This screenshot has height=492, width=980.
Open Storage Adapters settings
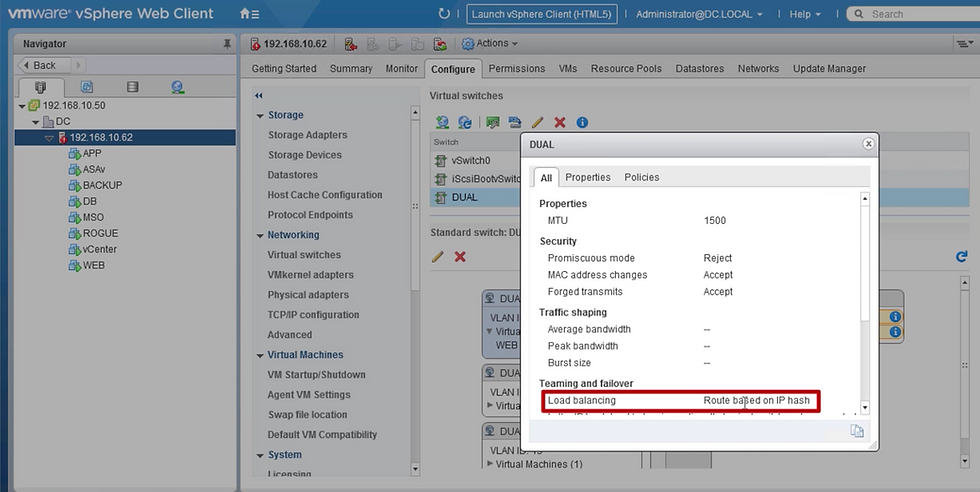click(x=308, y=135)
